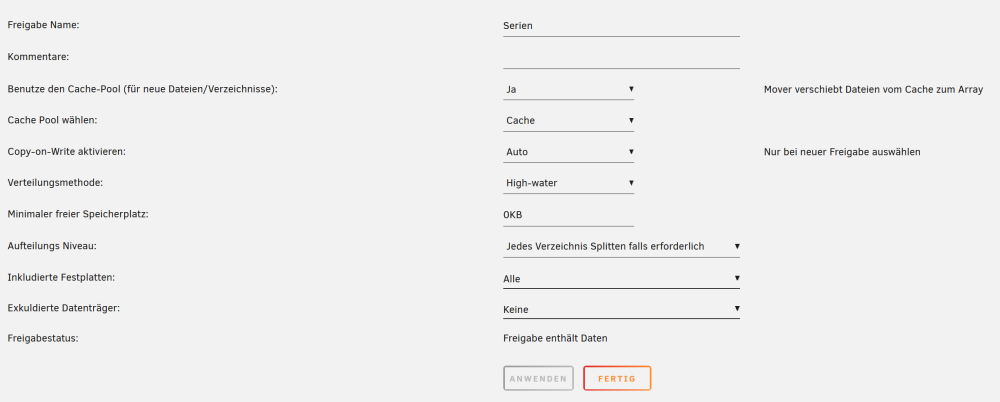
Task: Click the orange Fertig button
Action: pos(617,378)
